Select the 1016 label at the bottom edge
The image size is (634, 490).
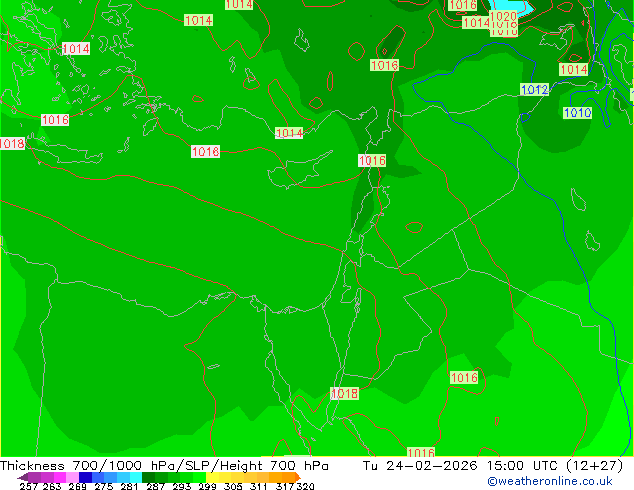click(x=421, y=452)
